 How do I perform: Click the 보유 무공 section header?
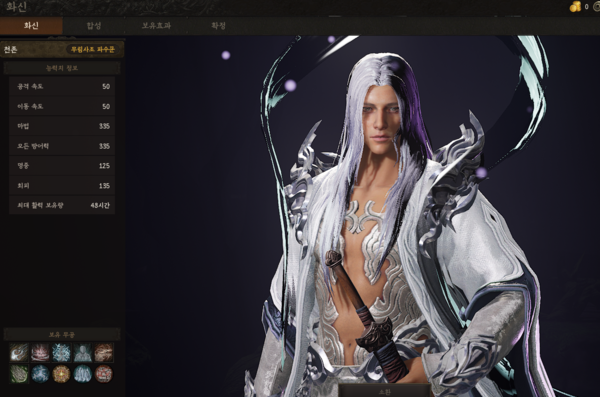(x=62, y=334)
